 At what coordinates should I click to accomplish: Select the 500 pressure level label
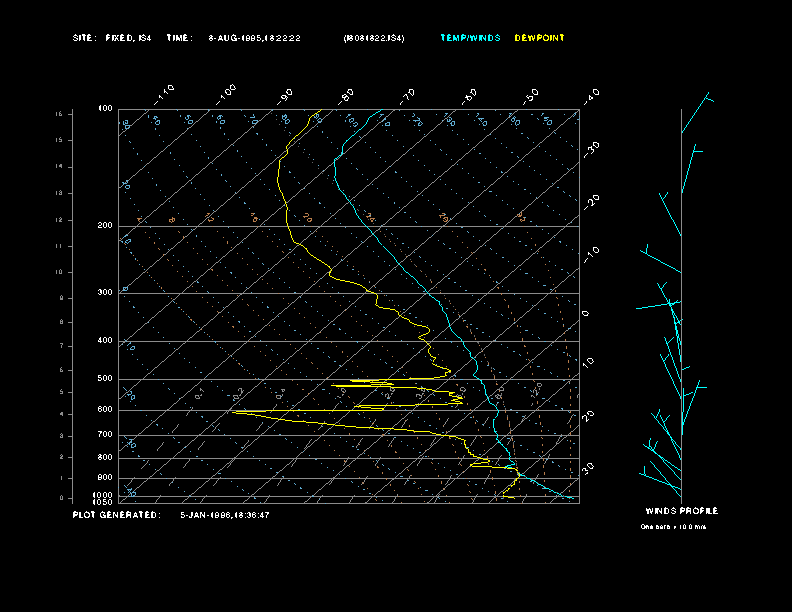point(105,379)
